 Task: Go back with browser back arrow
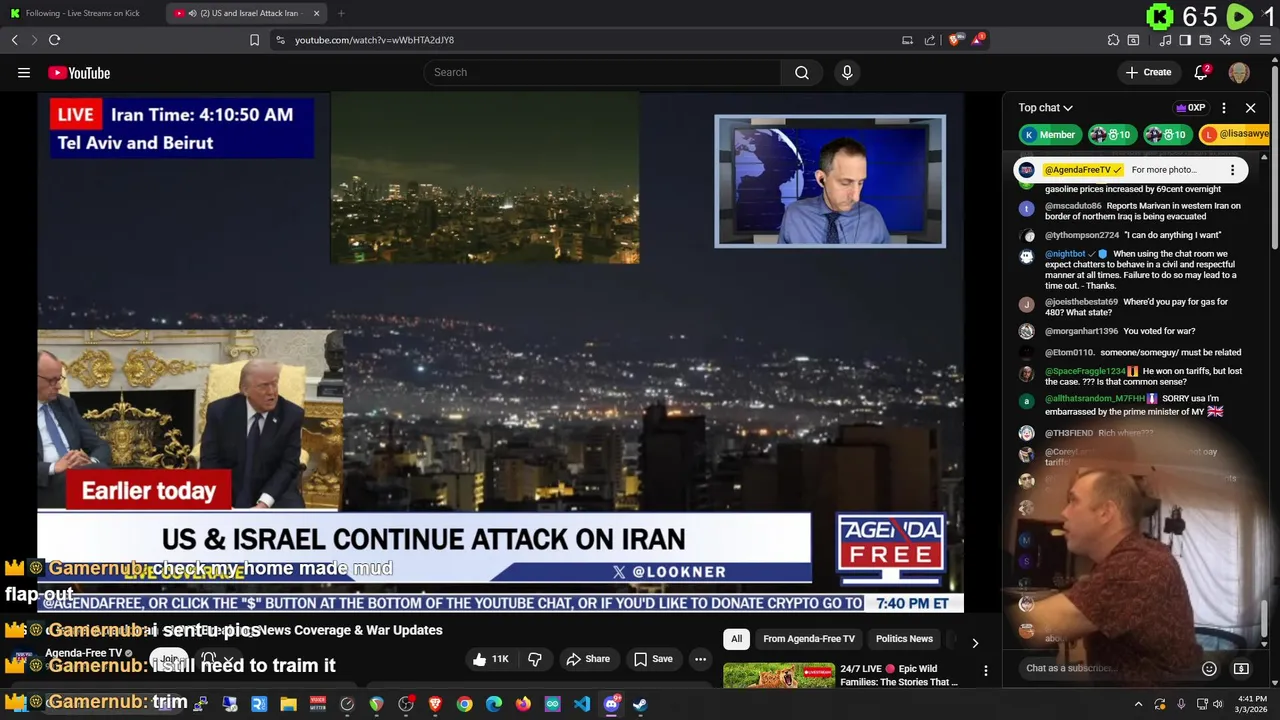click(14, 40)
